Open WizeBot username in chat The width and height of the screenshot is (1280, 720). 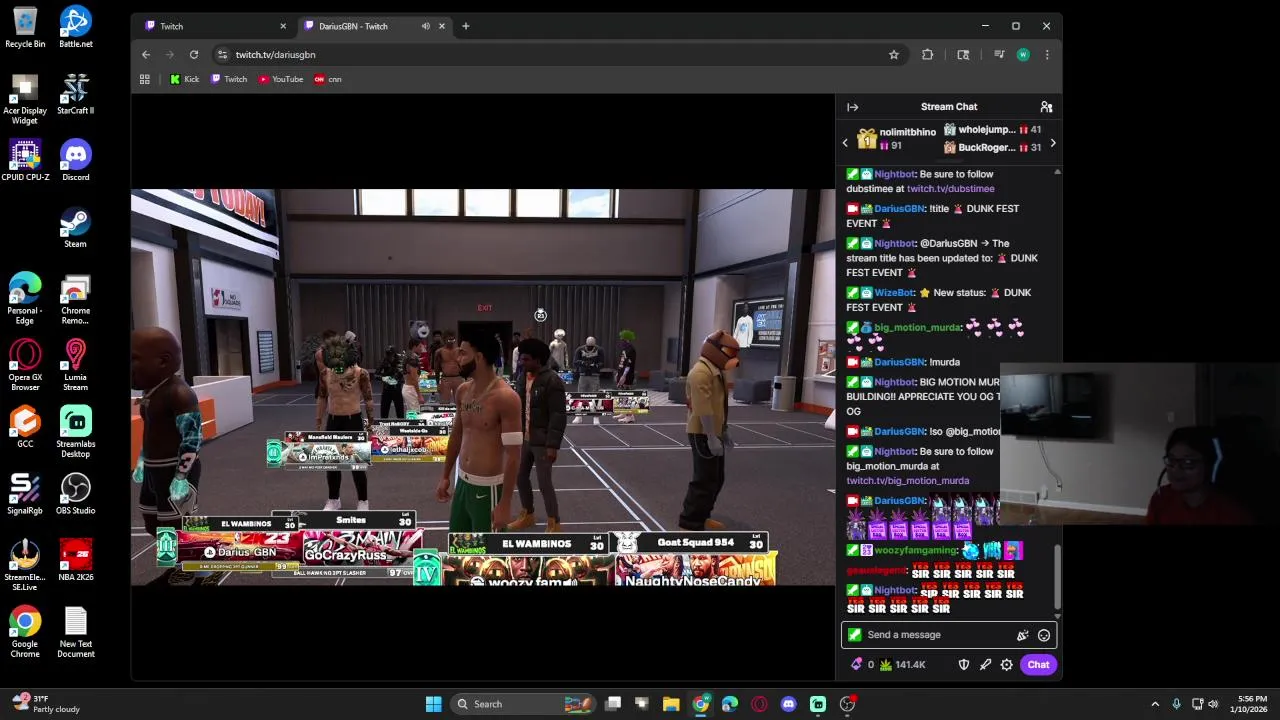(x=894, y=293)
